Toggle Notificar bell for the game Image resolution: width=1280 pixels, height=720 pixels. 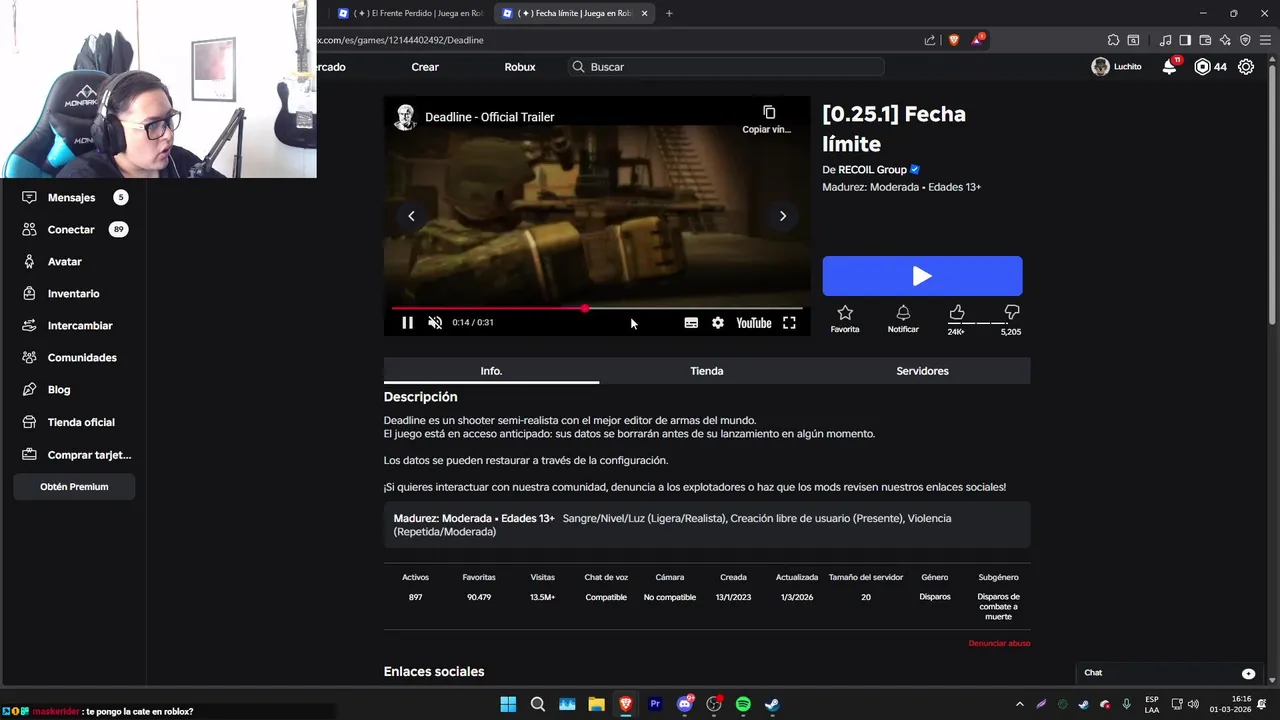click(x=903, y=313)
